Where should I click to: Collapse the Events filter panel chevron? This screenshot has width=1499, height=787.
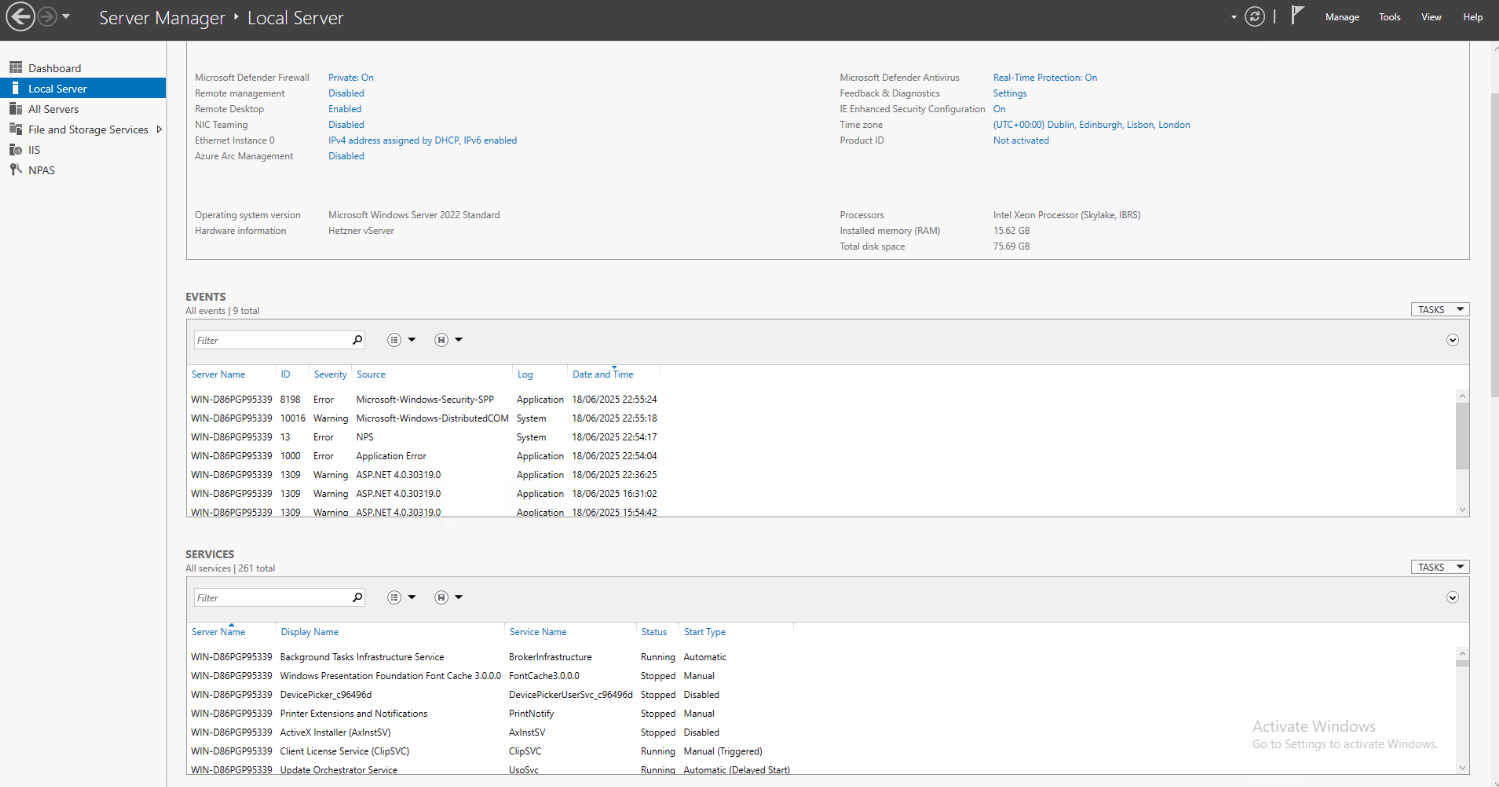1452,340
